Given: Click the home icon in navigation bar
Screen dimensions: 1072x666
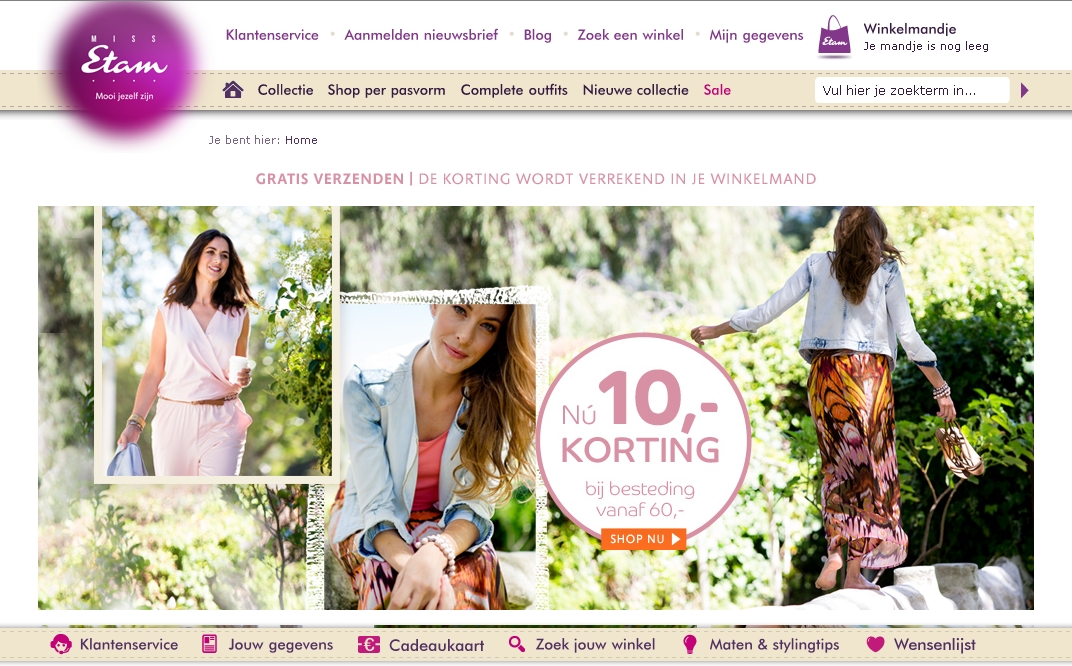Looking at the screenshot, I should (232, 90).
